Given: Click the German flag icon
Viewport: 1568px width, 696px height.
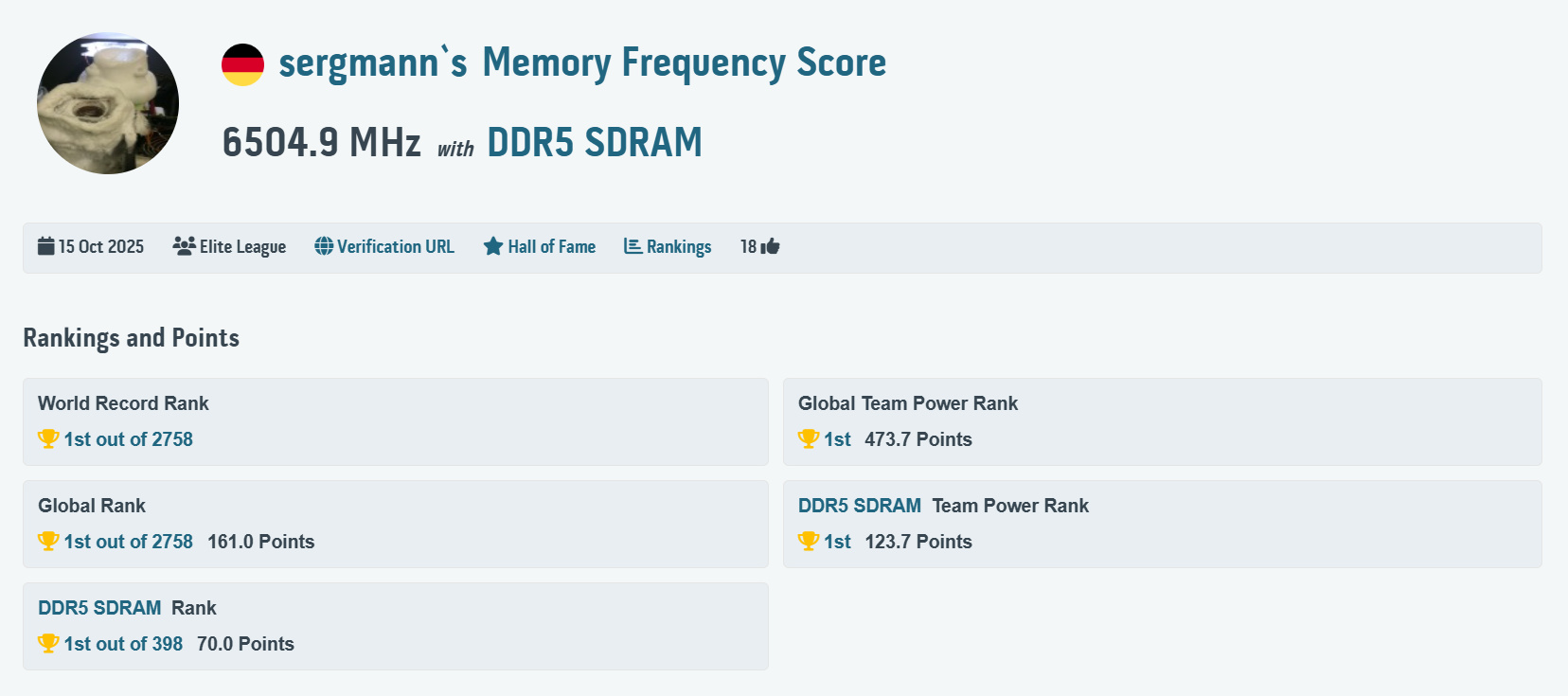Looking at the screenshot, I should click(242, 64).
